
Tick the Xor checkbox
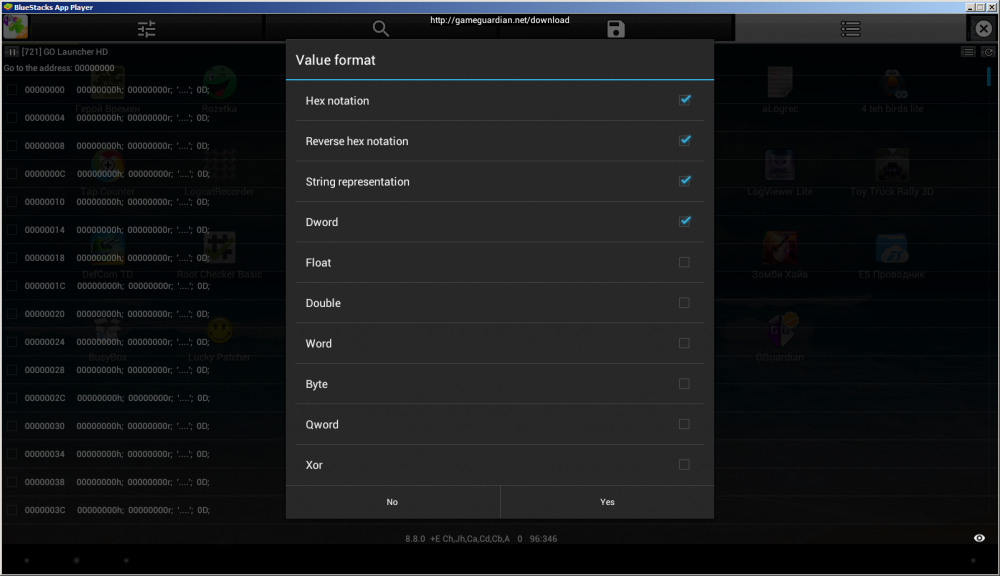click(684, 465)
